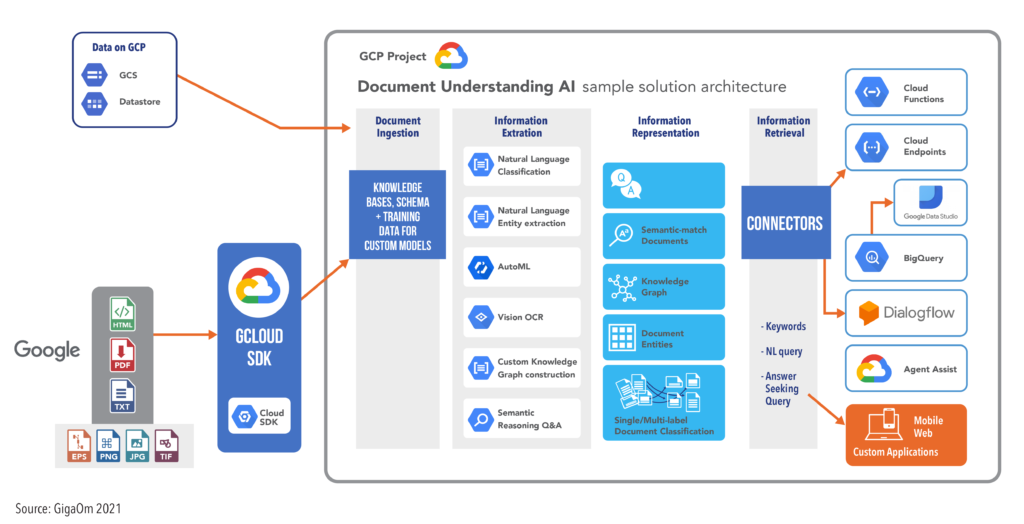The image size is (1024, 524).
Task: Click the Custom Applications orange box label
Action: 895,452
